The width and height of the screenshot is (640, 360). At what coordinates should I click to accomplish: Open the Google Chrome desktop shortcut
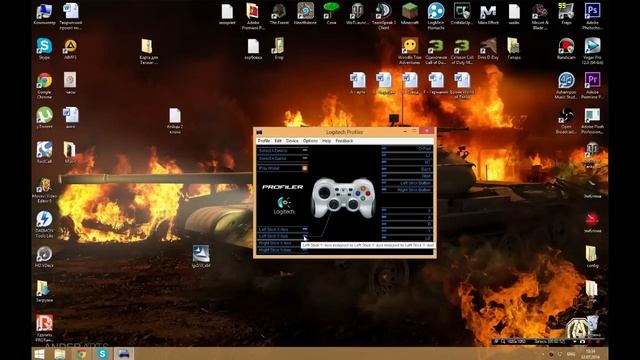point(44,86)
